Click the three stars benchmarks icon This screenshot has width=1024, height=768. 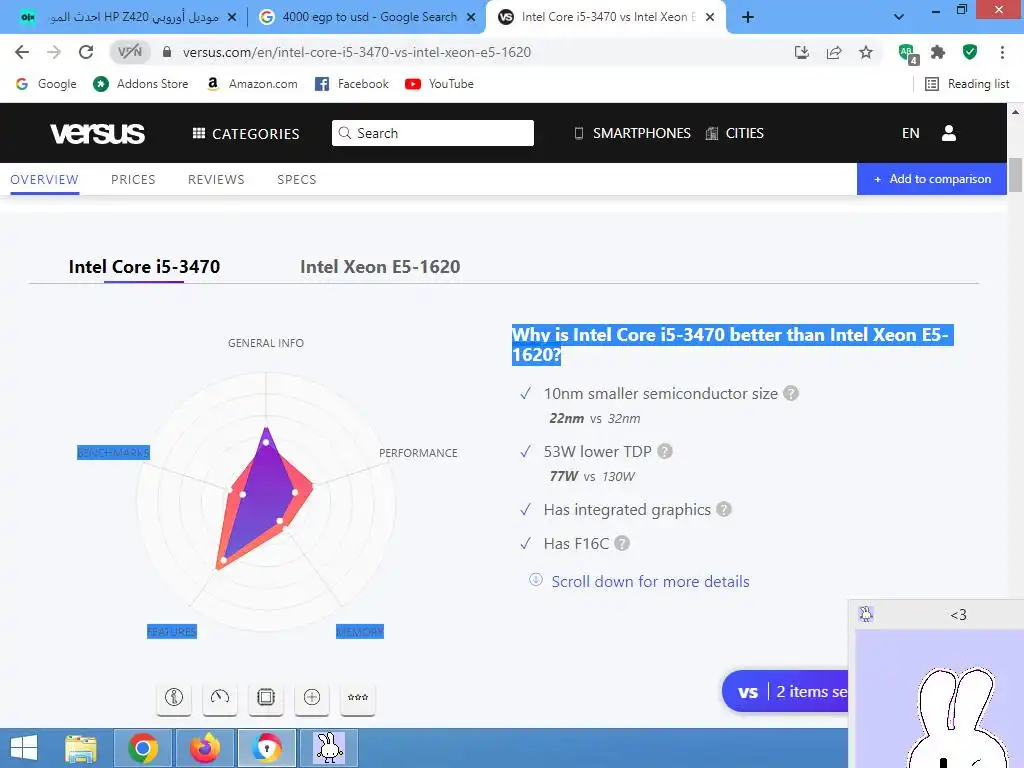[358, 697]
